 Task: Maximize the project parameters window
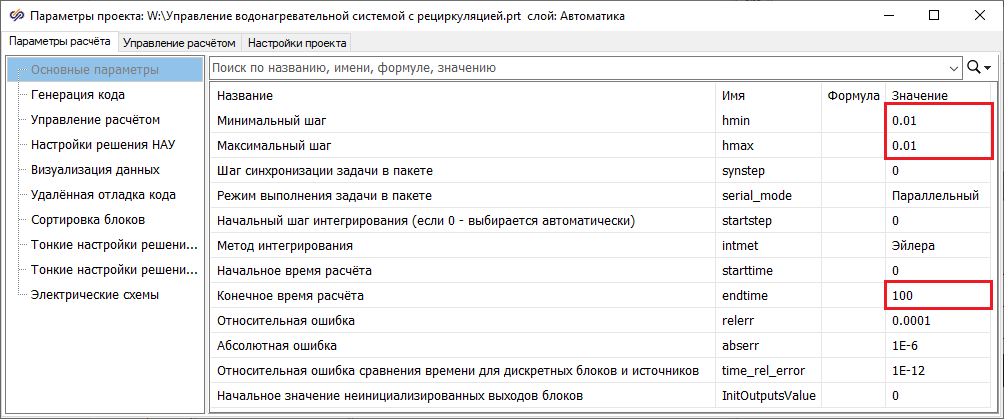tap(934, 16)
